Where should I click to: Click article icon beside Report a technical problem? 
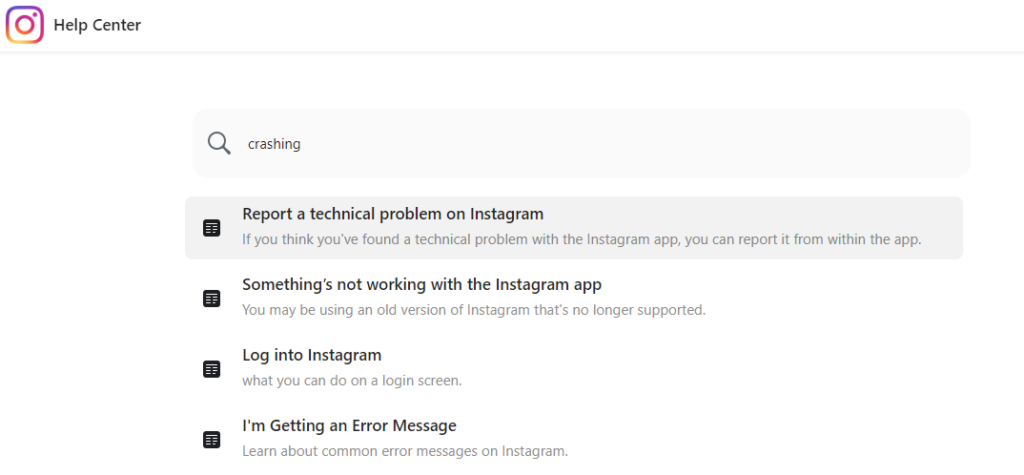click(x=212, y=228)
